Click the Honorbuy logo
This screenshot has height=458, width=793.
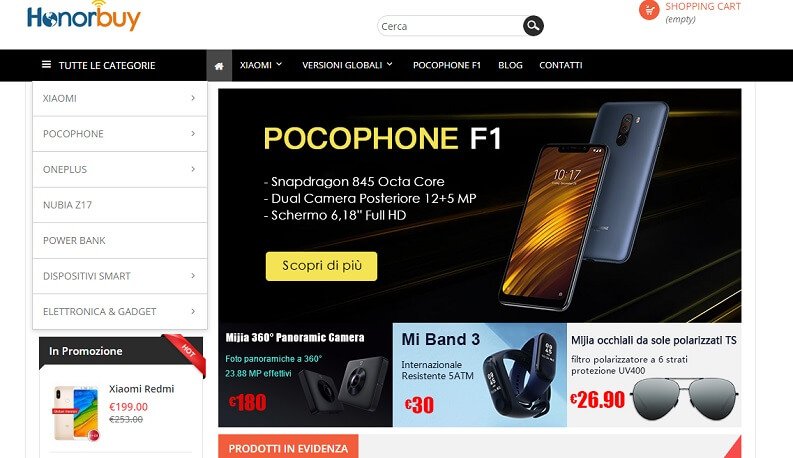coord(83,16)
